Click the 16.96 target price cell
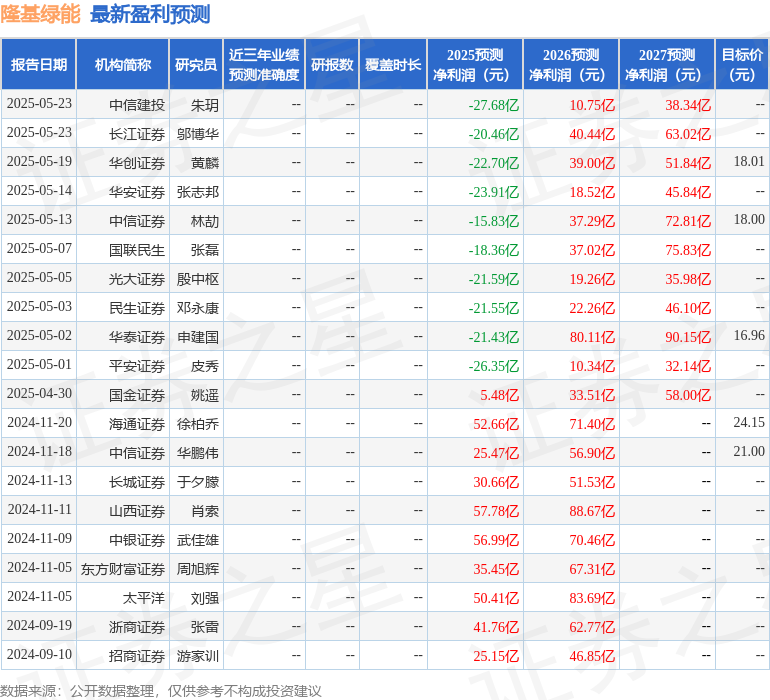 pos(748,336)
